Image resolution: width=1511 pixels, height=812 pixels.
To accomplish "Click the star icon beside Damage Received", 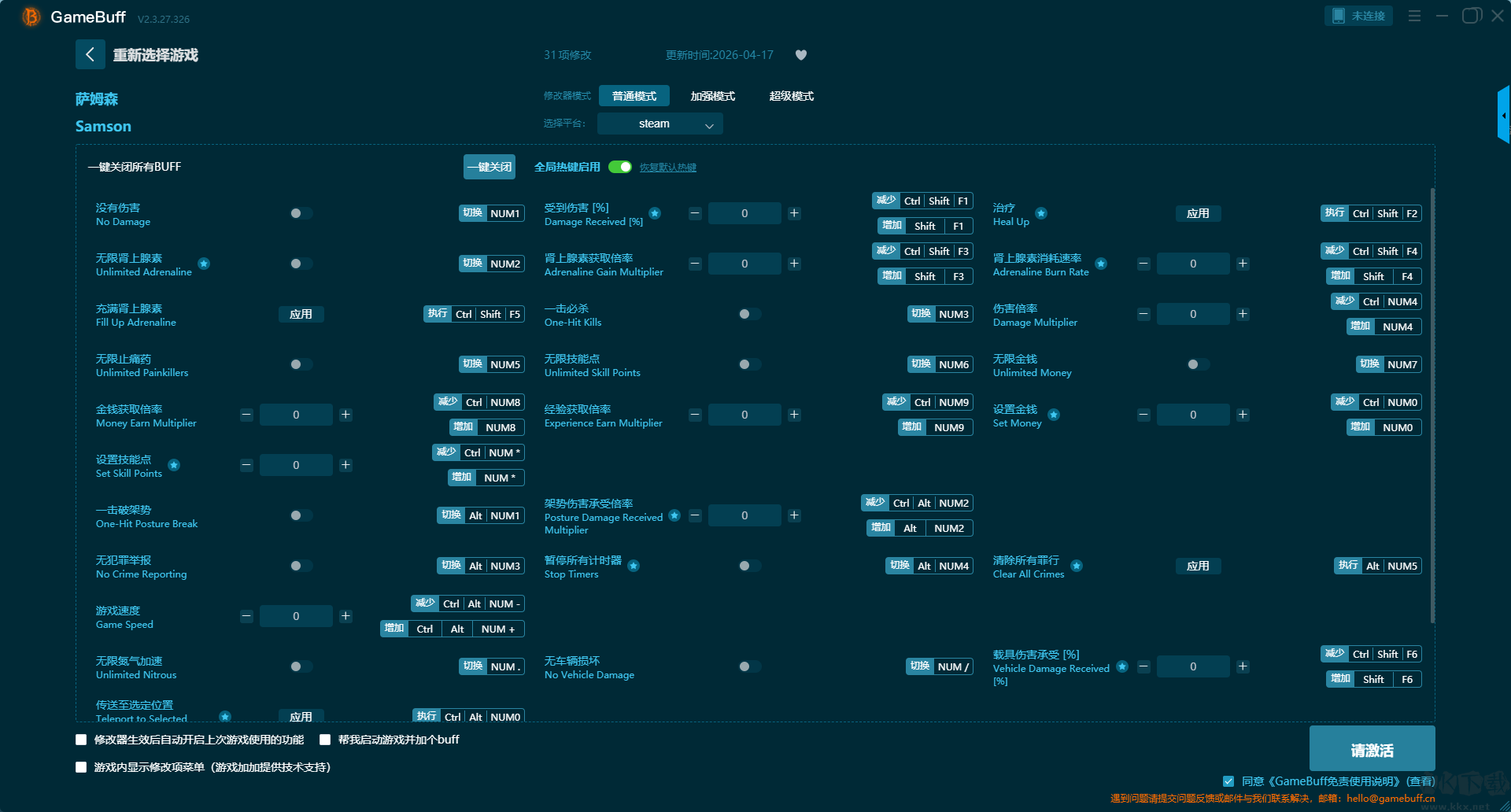I will (x=655, y=213).
